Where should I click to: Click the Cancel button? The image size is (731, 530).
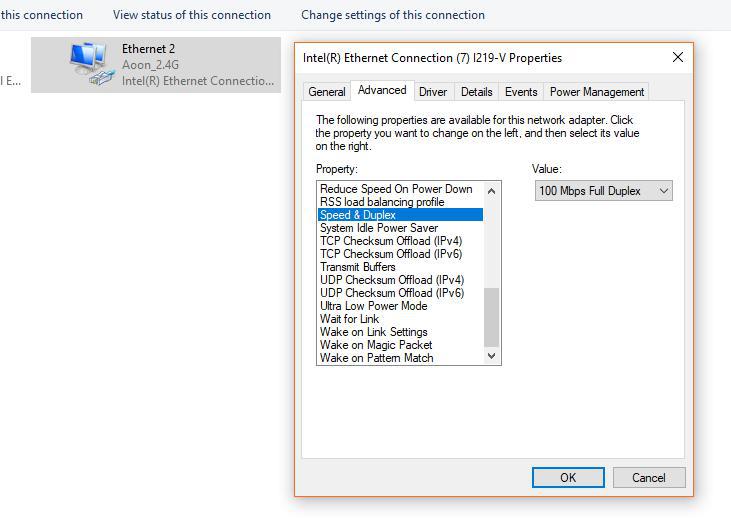[648, 477]
